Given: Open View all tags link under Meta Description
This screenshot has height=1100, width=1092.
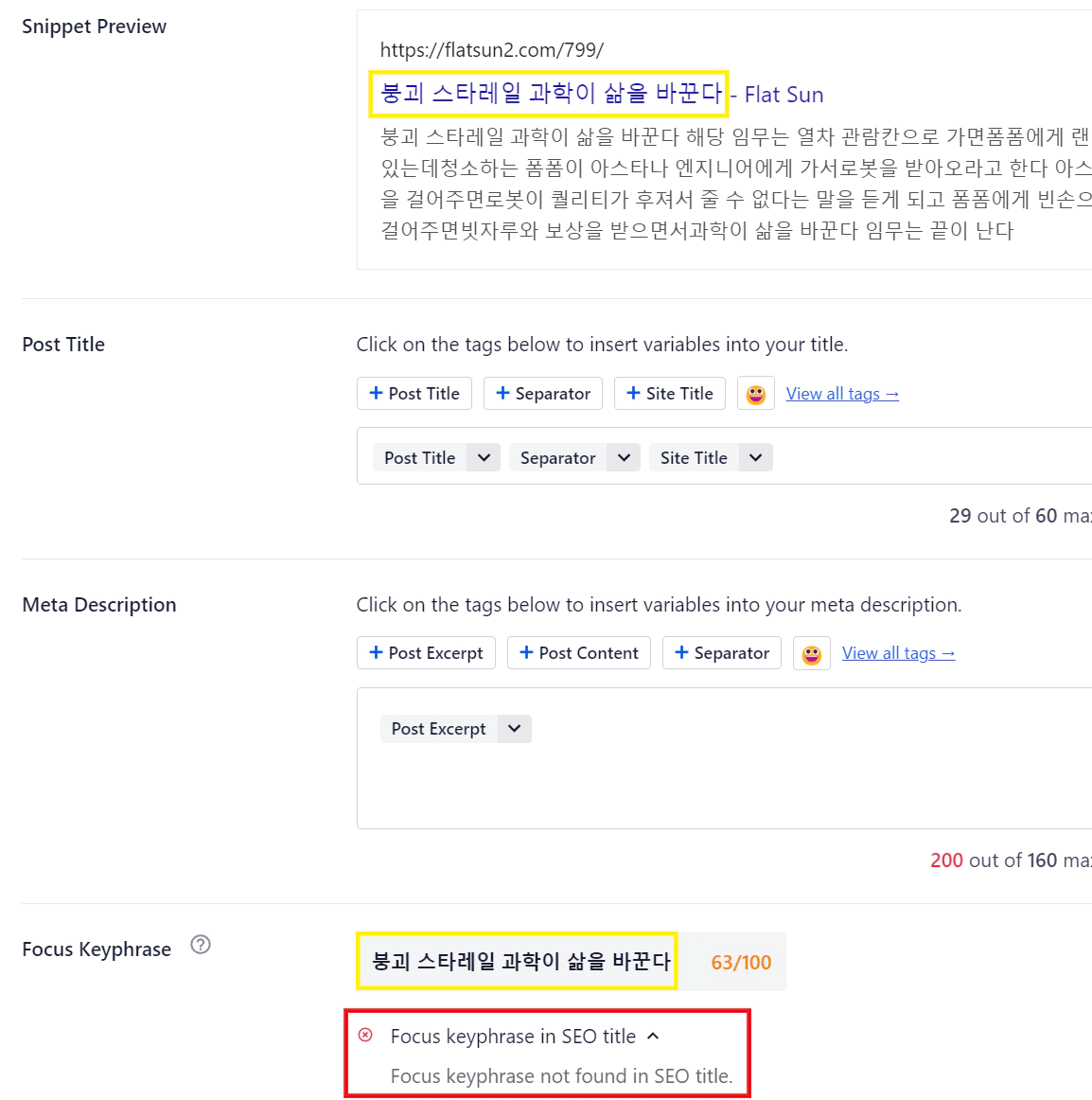Looking at the screenshot, I should 898,653.
